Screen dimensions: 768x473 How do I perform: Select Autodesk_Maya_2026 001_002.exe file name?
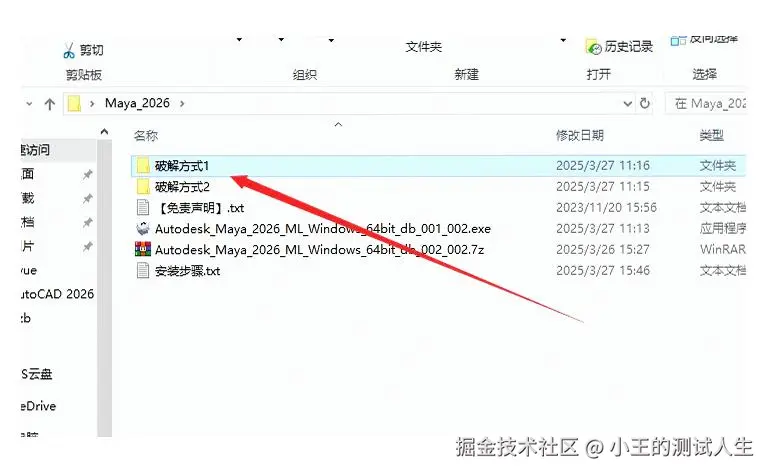click(x=323, y=229)
